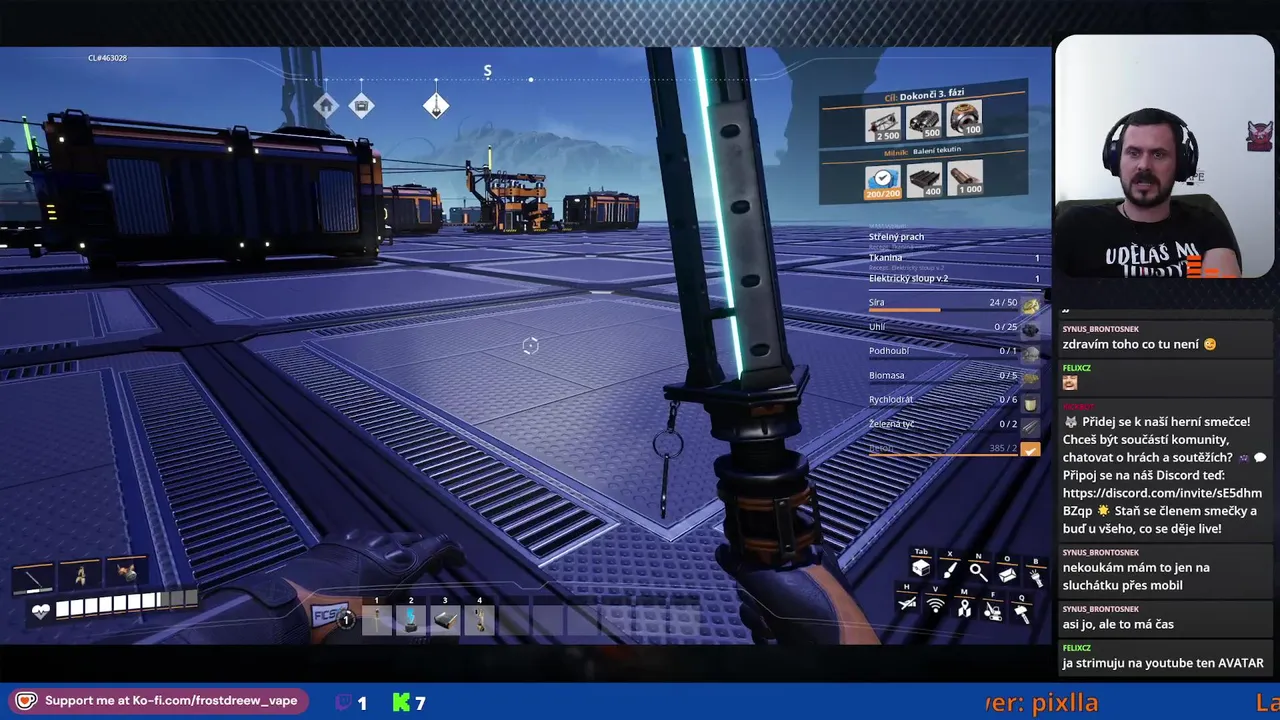Toggle the flashlight icon (B)
Screen dimensions: 1280x720
pos(1036,577)
